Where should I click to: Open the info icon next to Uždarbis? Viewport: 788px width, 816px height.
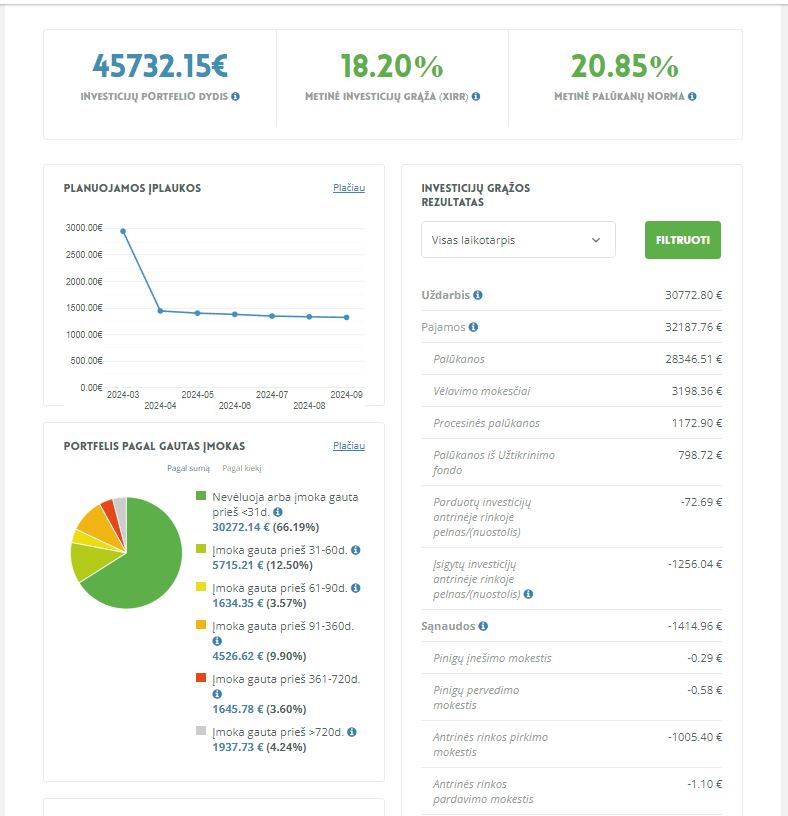click(x=478, y=295)
